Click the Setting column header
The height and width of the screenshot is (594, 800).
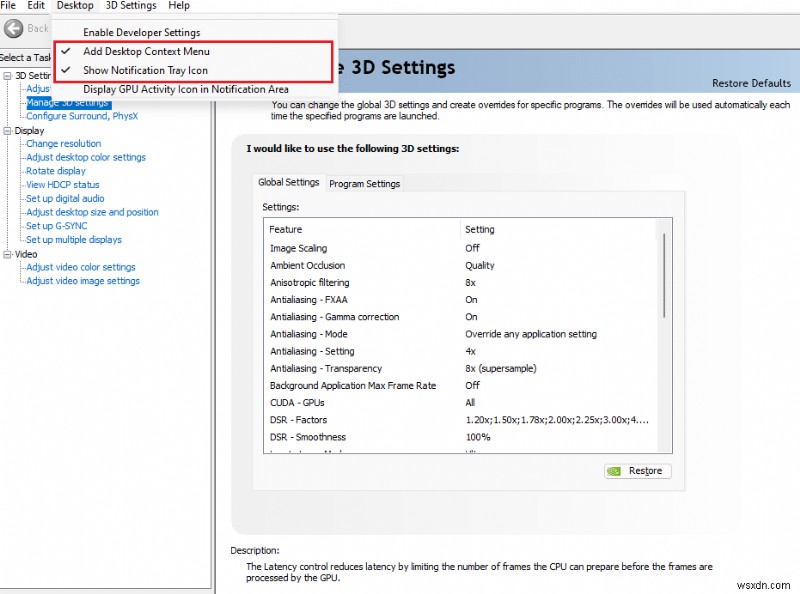pos(558,230)
